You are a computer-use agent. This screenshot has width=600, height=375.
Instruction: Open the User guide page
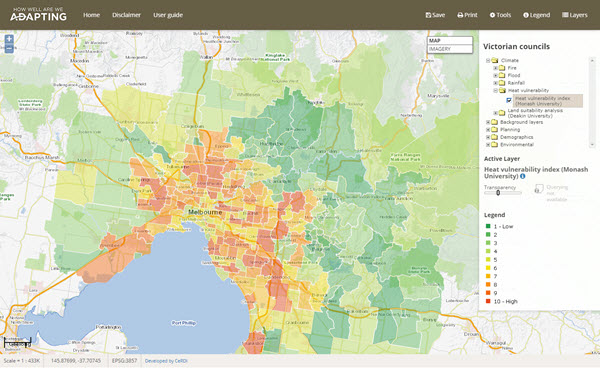pyautogui.click(x=168, y=15)
